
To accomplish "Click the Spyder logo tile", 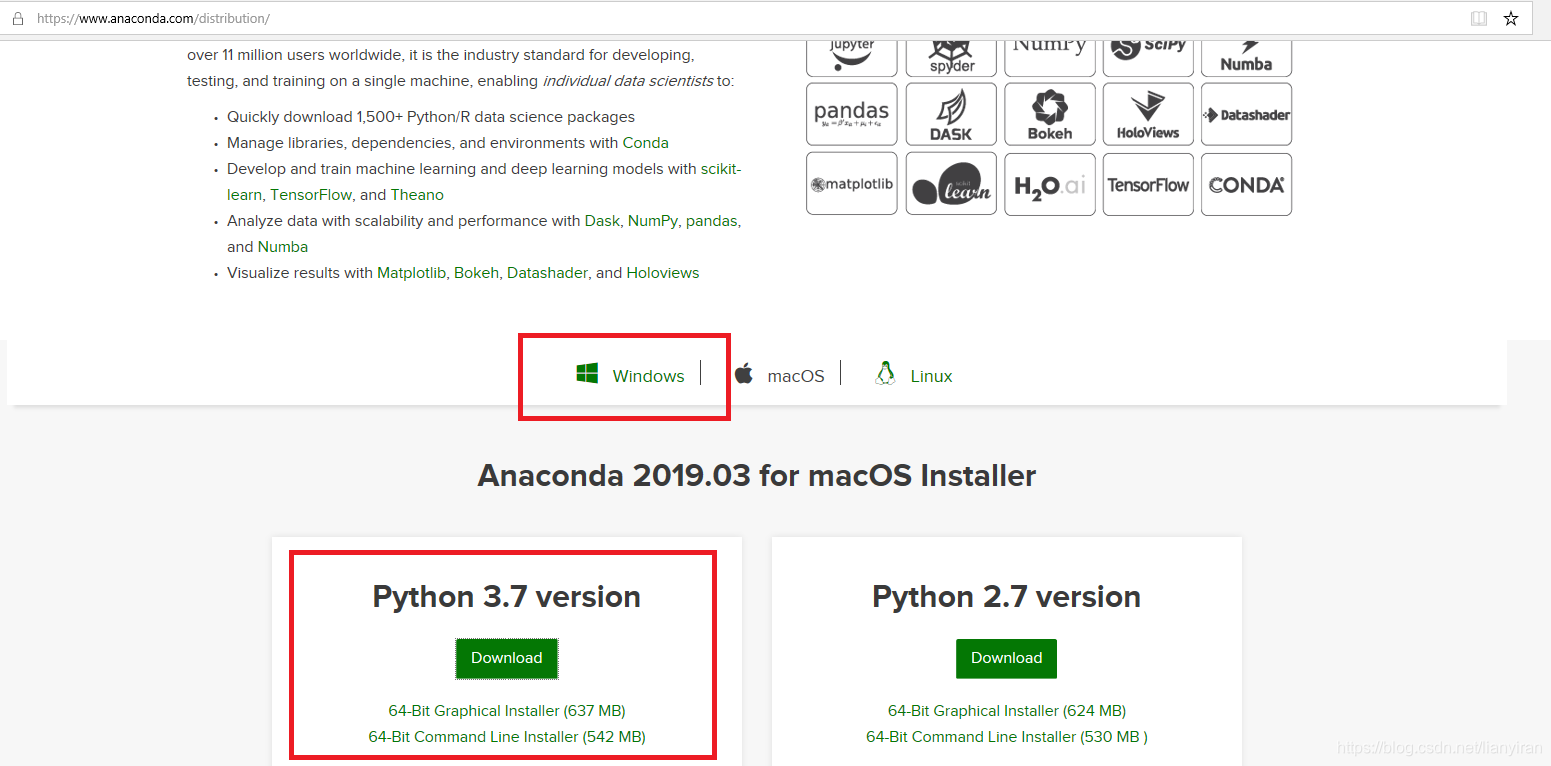I will pyautogui.click(x=951, y=59).
